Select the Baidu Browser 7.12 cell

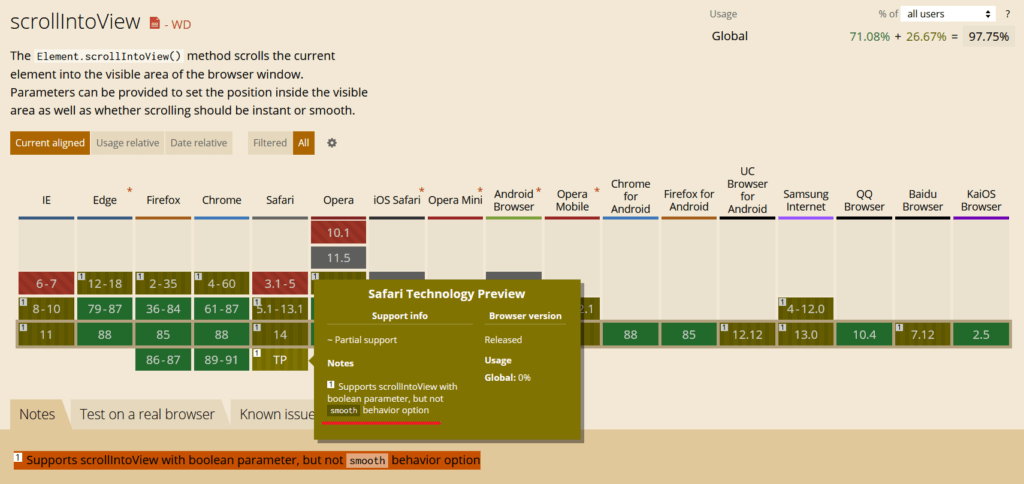coord(923,335)
